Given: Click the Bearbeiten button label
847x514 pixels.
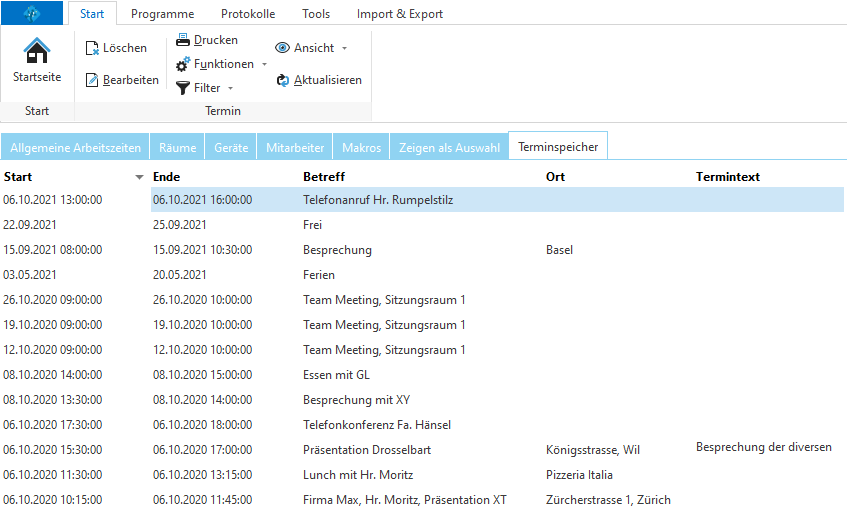Looking at the screenshot, I should 131,80.
